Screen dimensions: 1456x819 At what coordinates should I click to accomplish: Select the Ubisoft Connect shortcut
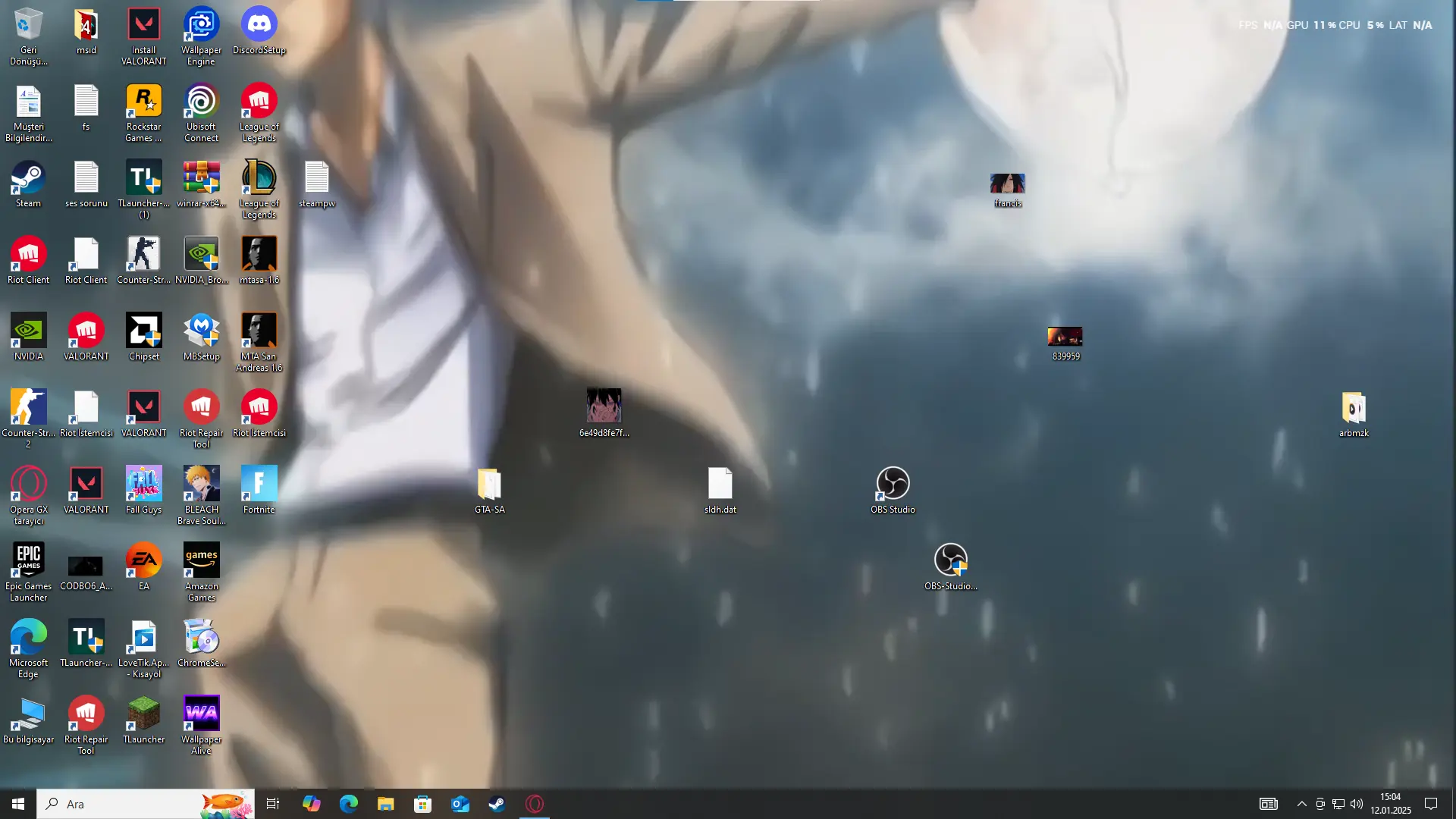[201, 113]
